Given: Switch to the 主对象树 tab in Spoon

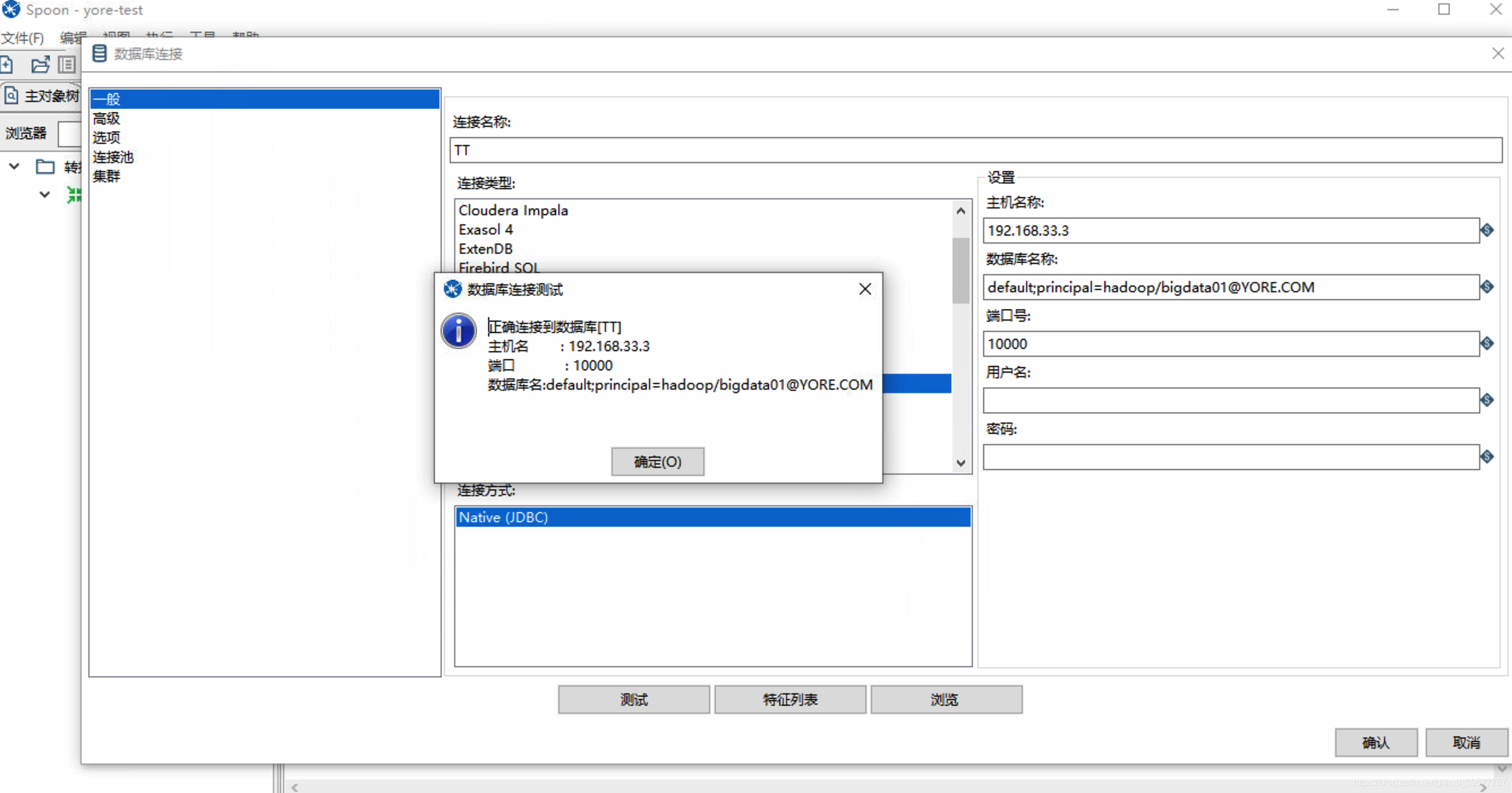Looking at the screenshot, I should click(41, 96).
